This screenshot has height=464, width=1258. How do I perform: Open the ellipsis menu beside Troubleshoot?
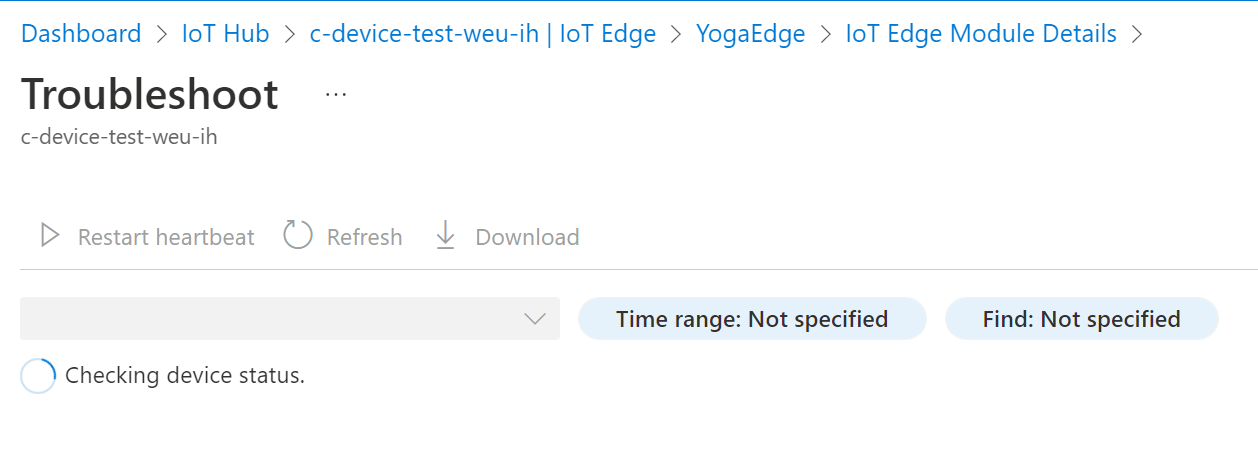pyautogui.click(x=335, y=94)
